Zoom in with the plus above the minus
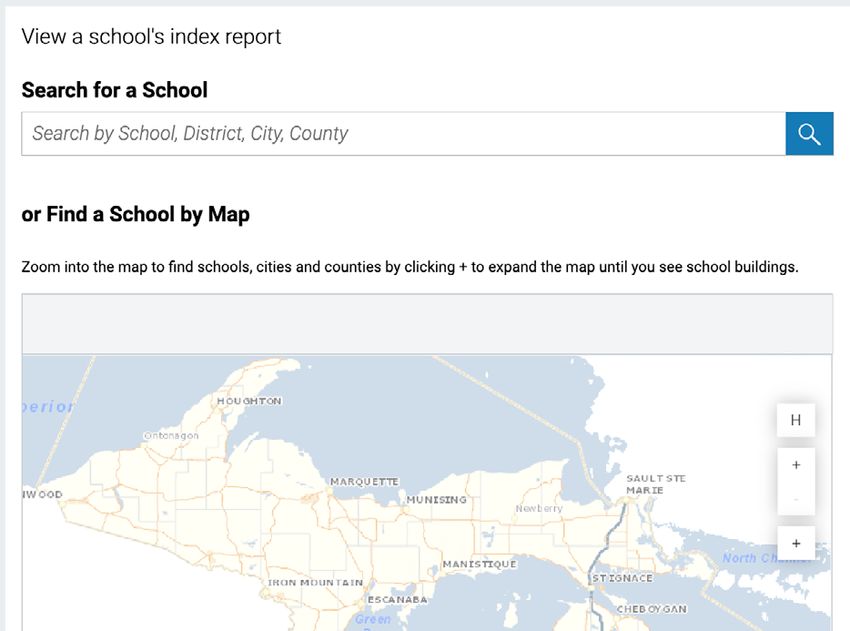Viewport: 850px width, 631px height. coord(796,465)
